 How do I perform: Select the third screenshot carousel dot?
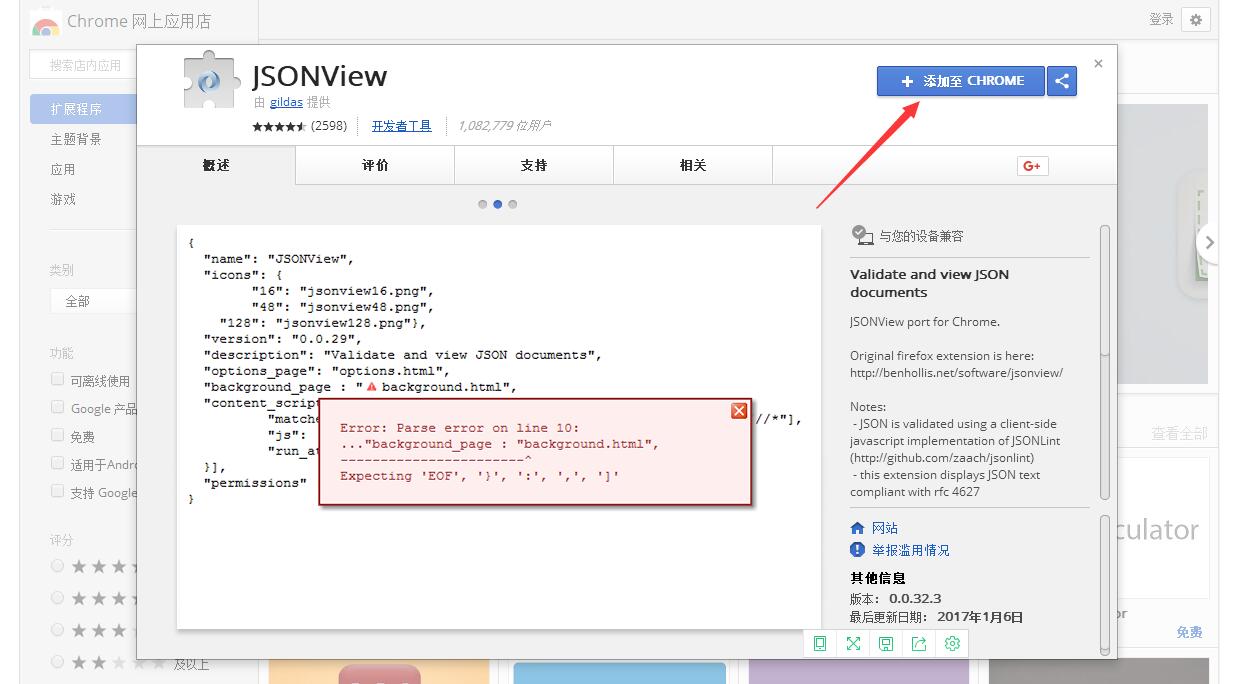click(x=513, y=205)
